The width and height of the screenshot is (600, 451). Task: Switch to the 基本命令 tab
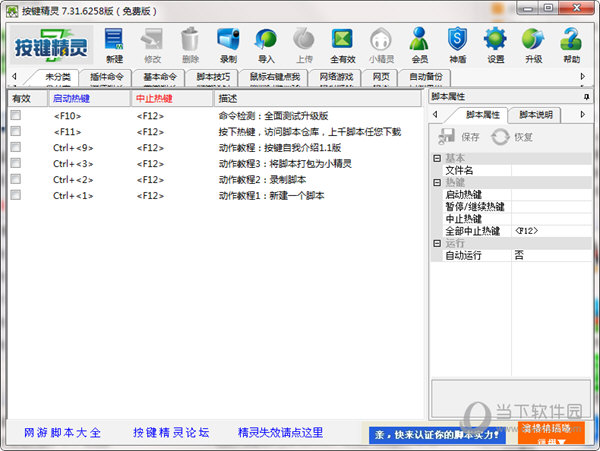coord(160,77)
